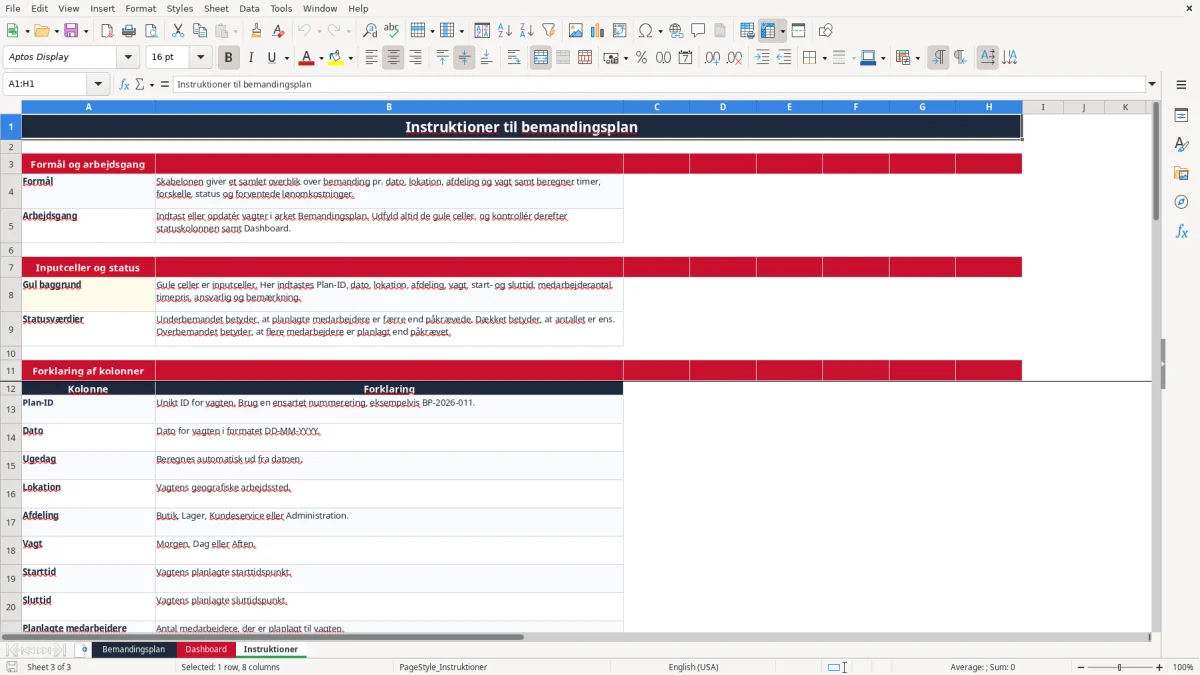Click the Copy icon
The height and width of the screenshot is (675, 1200).
point(200,31)
